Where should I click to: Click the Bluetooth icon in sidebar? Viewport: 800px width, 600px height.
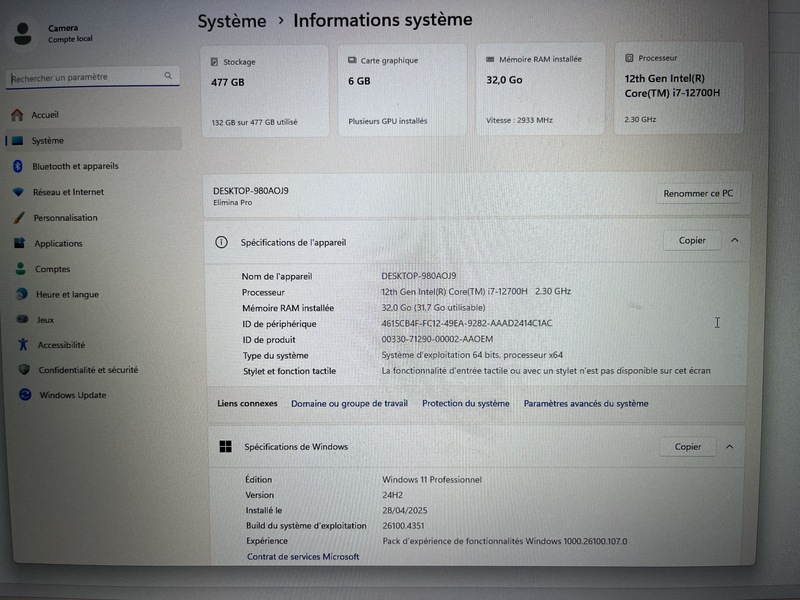coord(18,166)
